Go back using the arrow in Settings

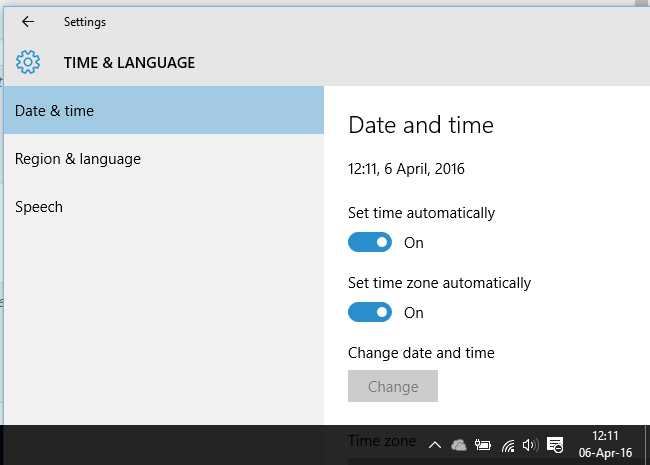click(x=28, y=22)
